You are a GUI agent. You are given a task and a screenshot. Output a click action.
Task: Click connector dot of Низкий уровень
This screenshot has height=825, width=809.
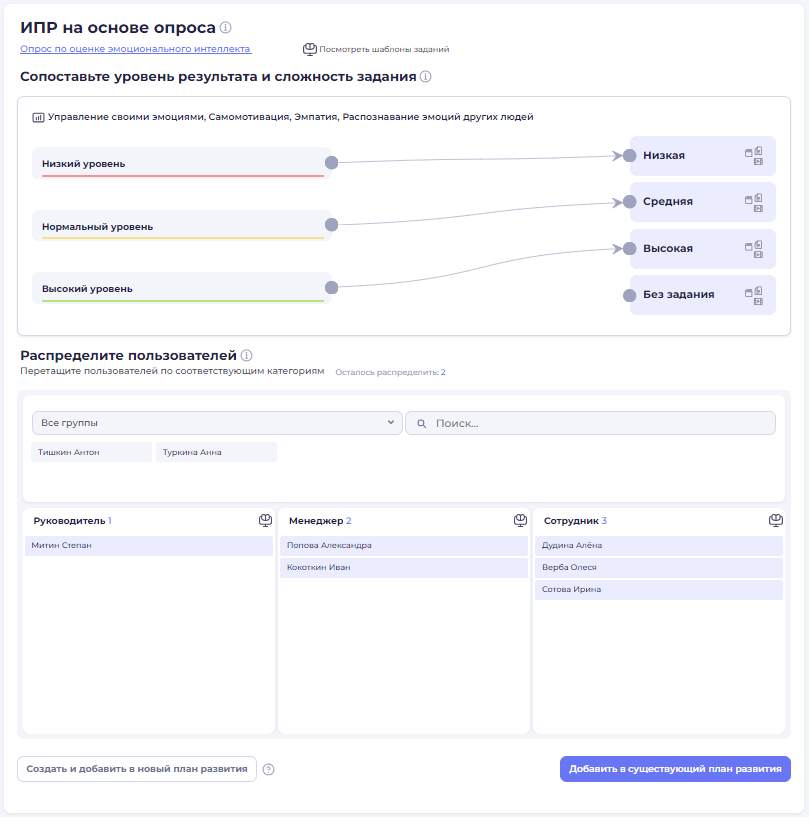(x=331, y=163)
